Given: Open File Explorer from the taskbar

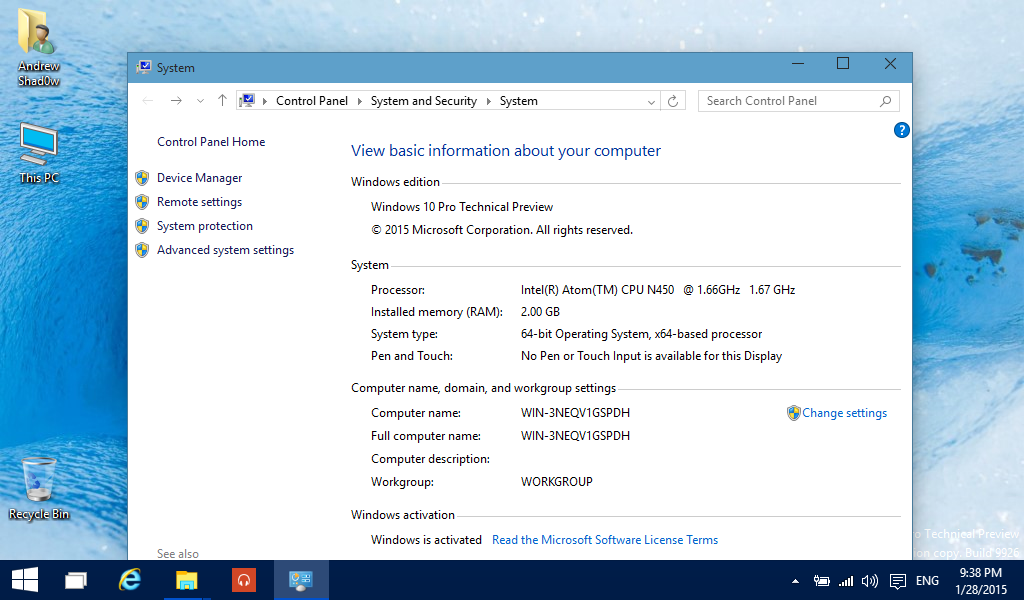Looking at the screenshot, I should point(186,580).
